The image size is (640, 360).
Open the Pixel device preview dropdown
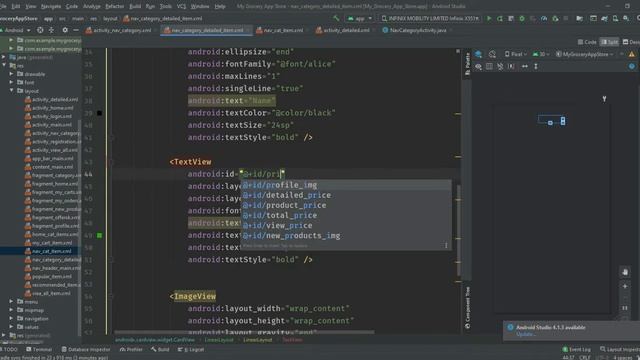tap(516, 54)
